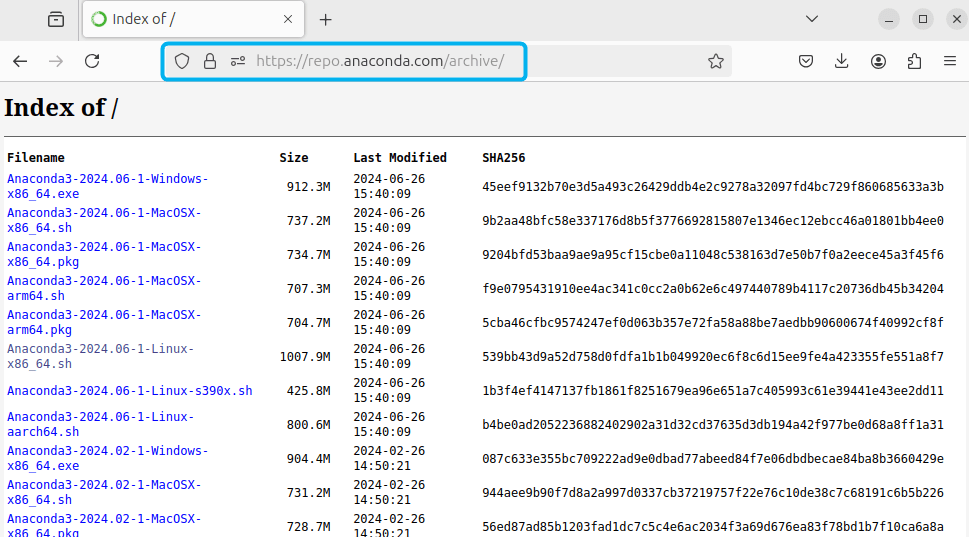Open the Downloads panel
The height and width of the screenshot is (537, 969).
pyautogui.click(x=841, y=61)
